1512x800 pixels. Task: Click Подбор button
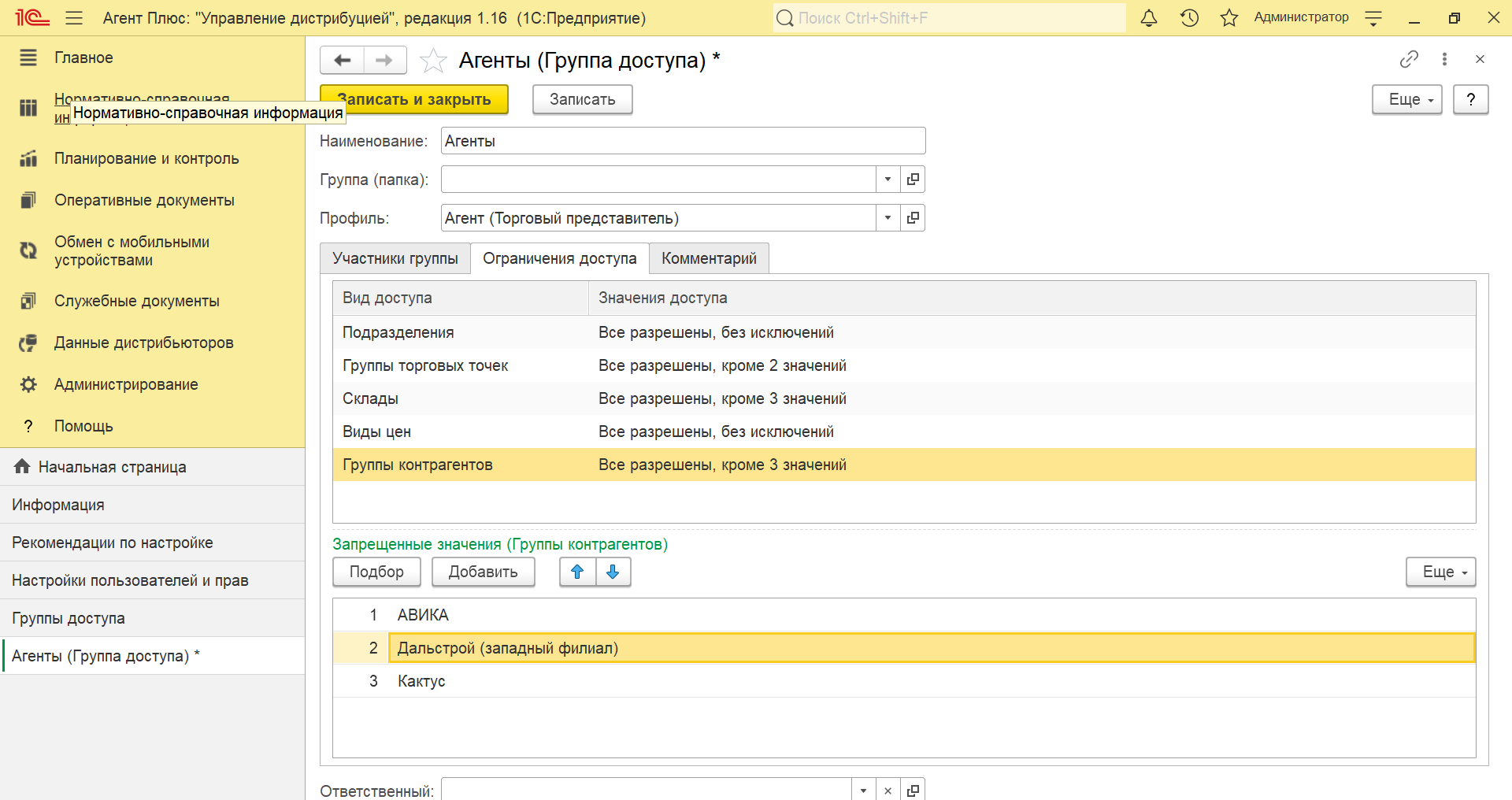pyautogui.click(x=376, y=572)
